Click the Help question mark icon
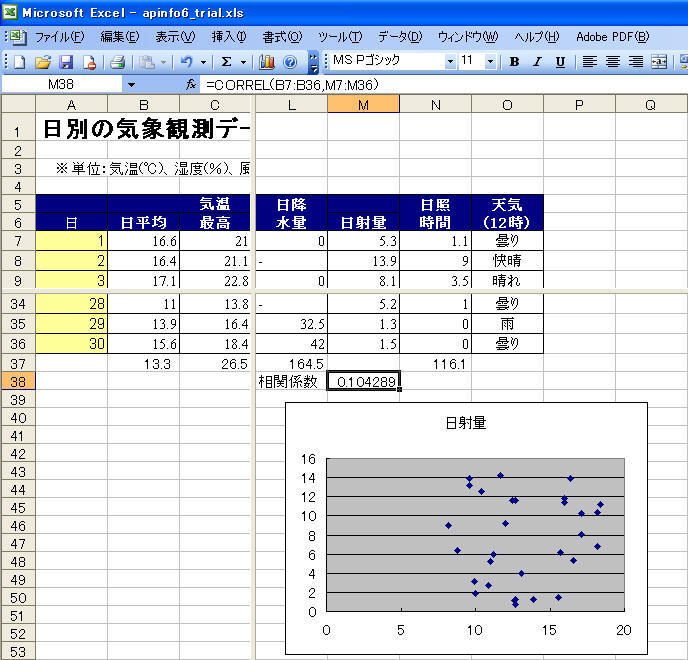 coord(290,62)
